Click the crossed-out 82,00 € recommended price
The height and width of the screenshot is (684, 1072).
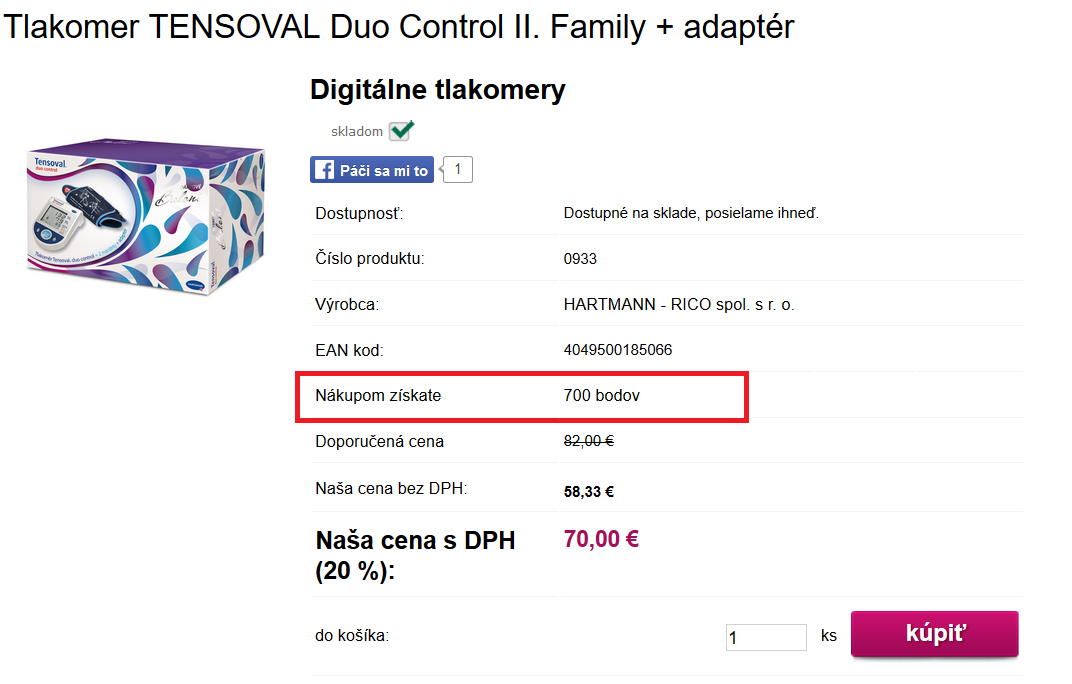pos(589,441)
